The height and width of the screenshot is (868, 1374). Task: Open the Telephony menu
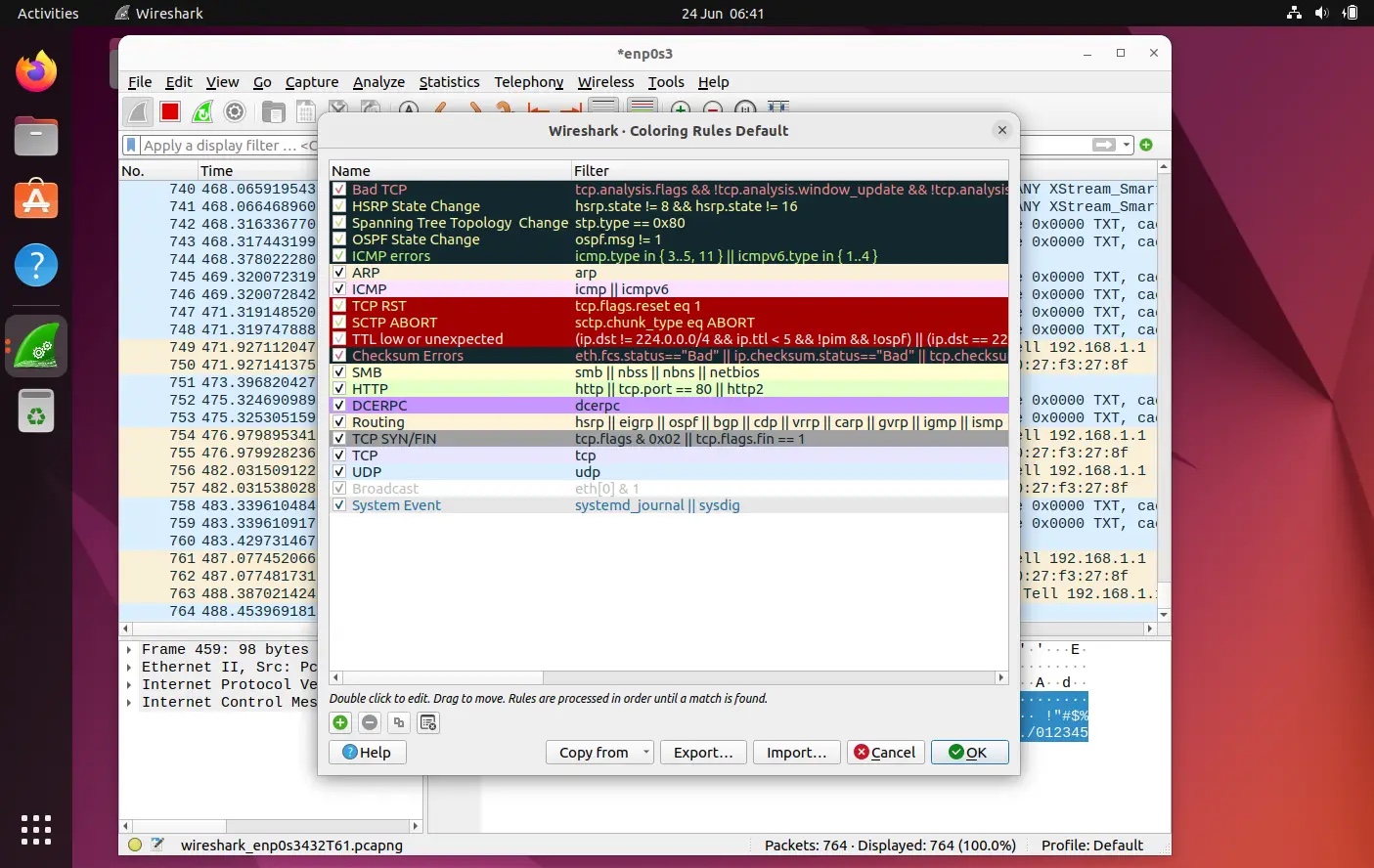528,82
